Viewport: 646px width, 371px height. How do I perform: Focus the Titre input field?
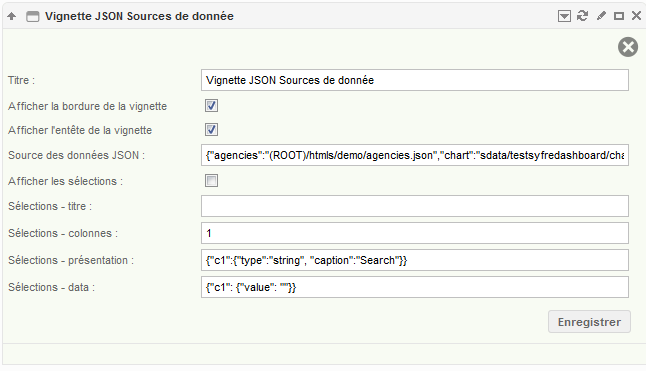415,80
